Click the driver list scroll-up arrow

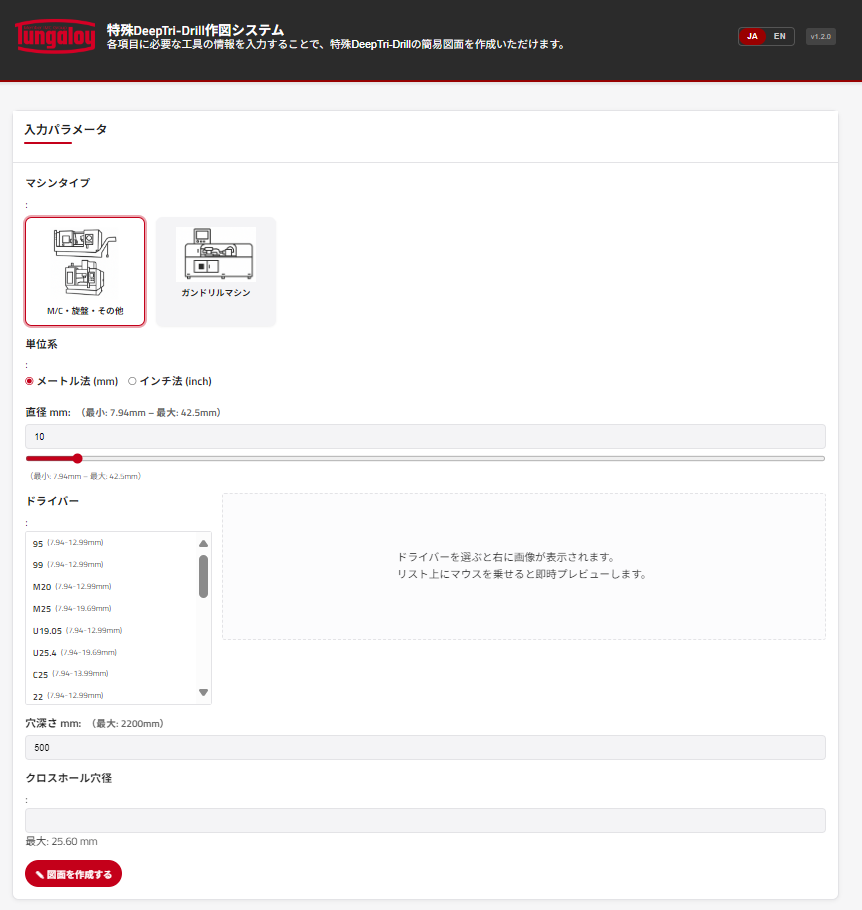point(203,544)
